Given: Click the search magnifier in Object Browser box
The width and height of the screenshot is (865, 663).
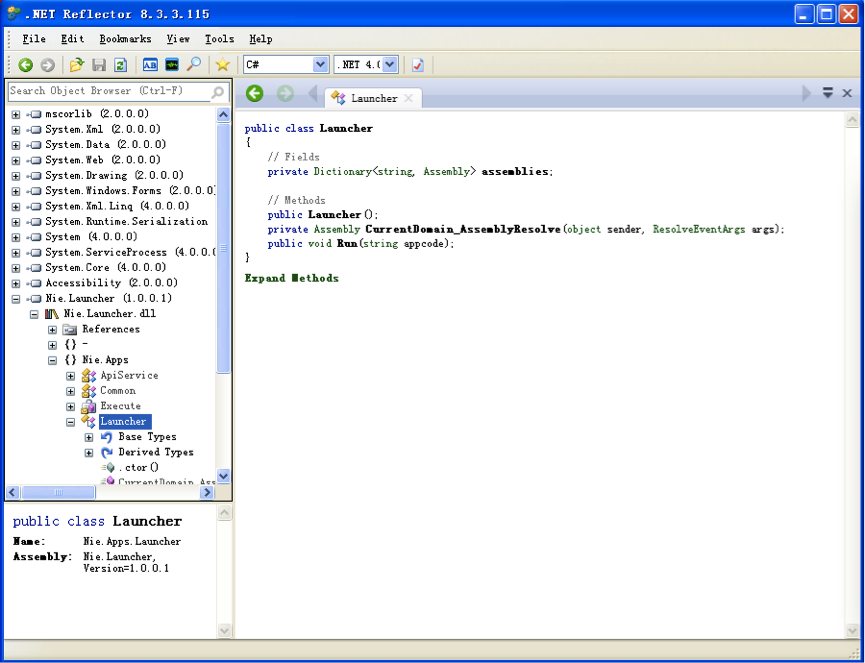Looking at the screenshot, I should [218, 92].
